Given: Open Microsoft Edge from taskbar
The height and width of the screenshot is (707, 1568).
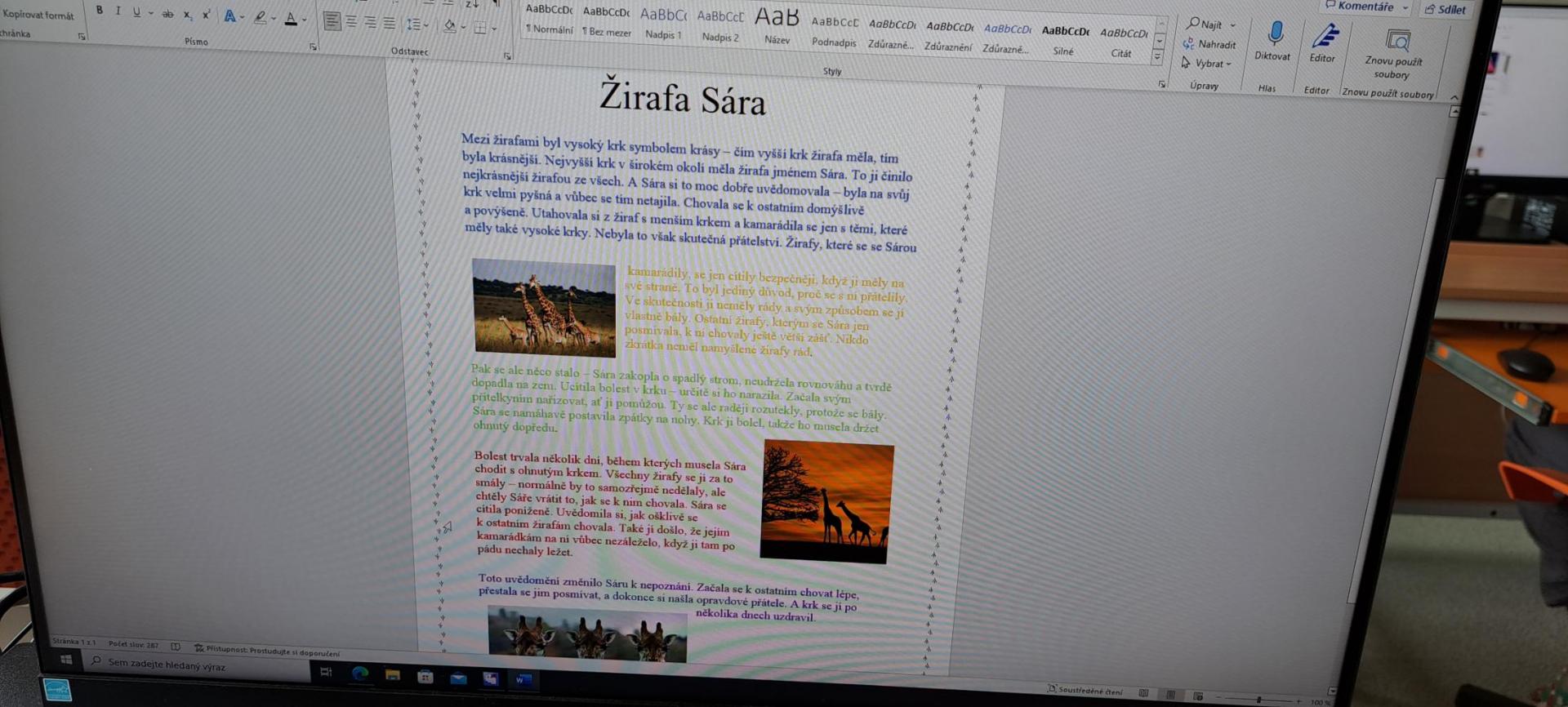Looking at the screenshot, I should (x=359, y=673).
